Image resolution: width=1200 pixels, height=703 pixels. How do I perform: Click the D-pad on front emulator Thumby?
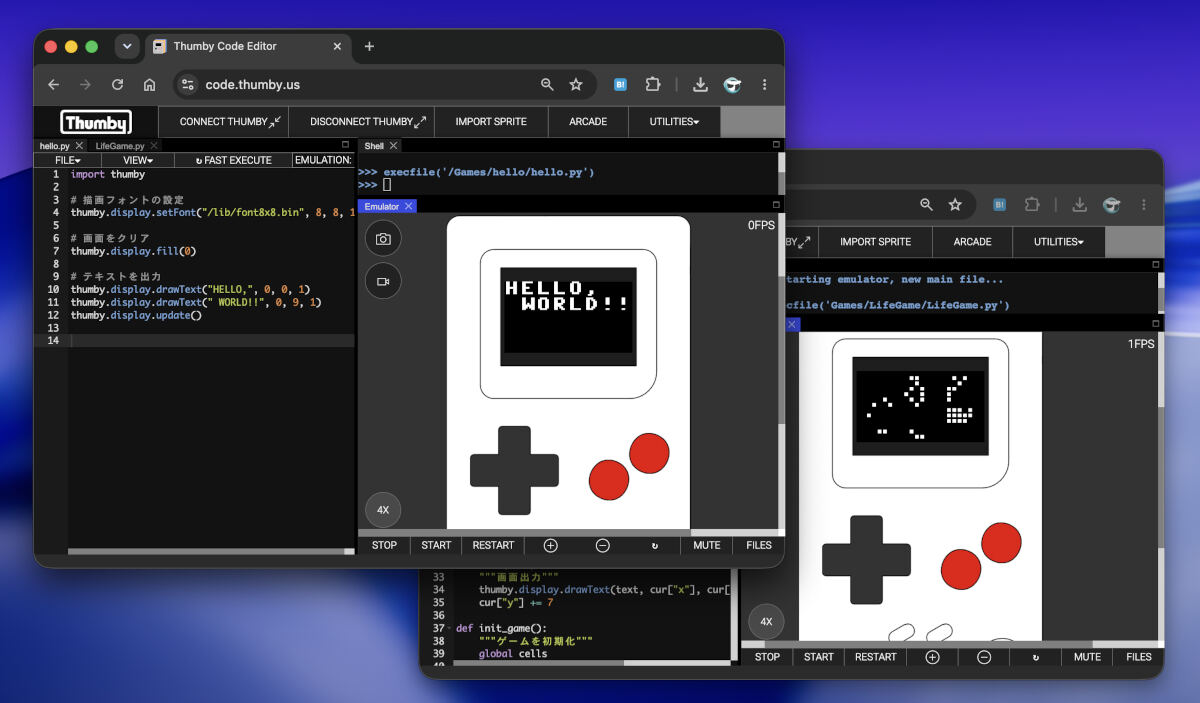(x=514, y=470)
